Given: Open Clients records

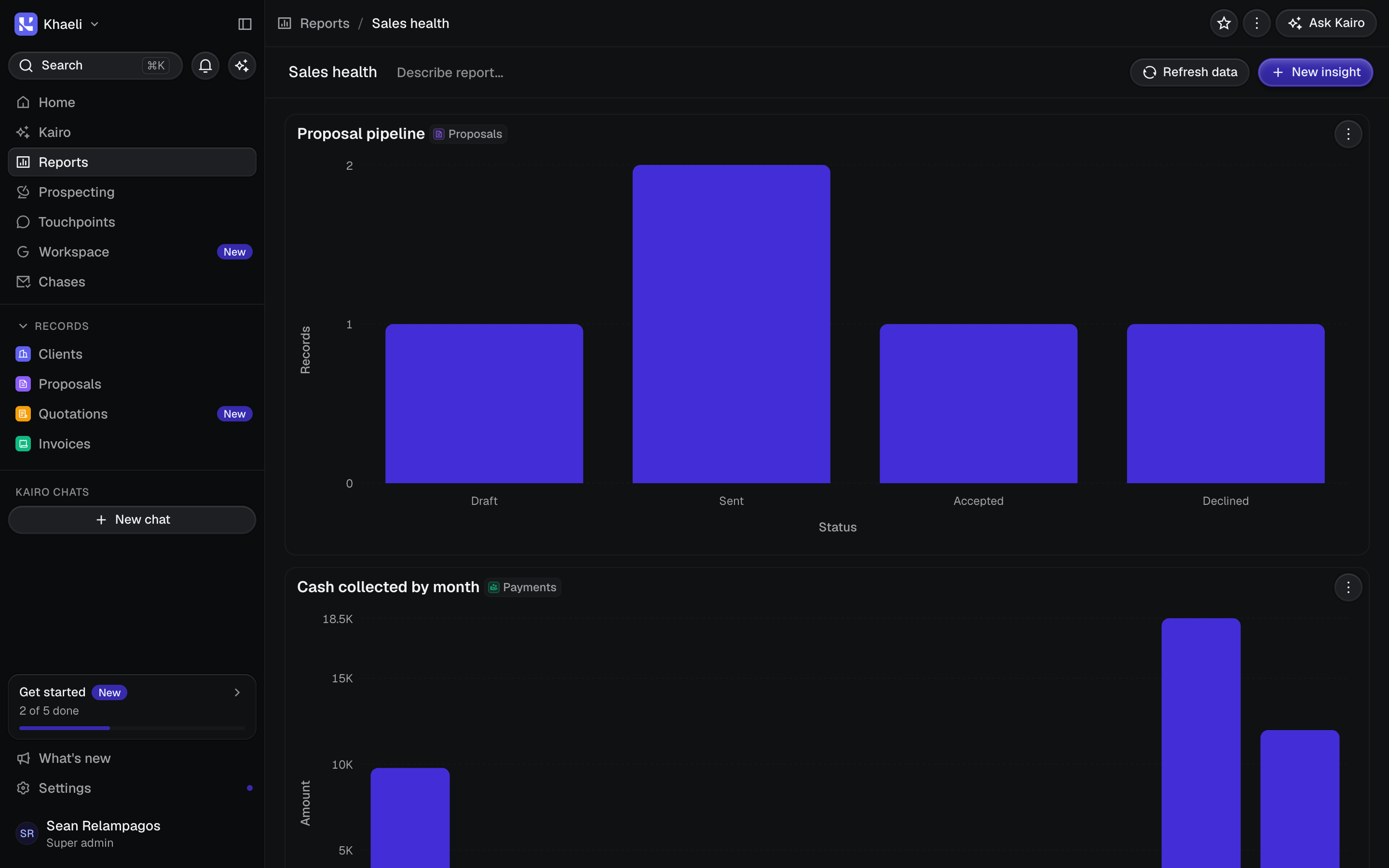Looking at the screenshot, I should click(132, 354).
